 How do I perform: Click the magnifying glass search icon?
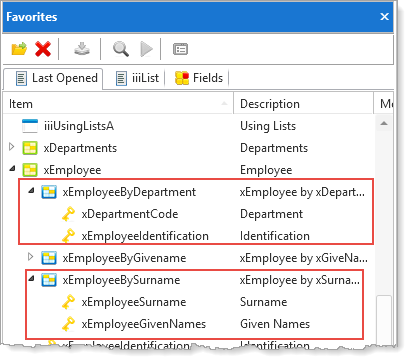[121, 49]
